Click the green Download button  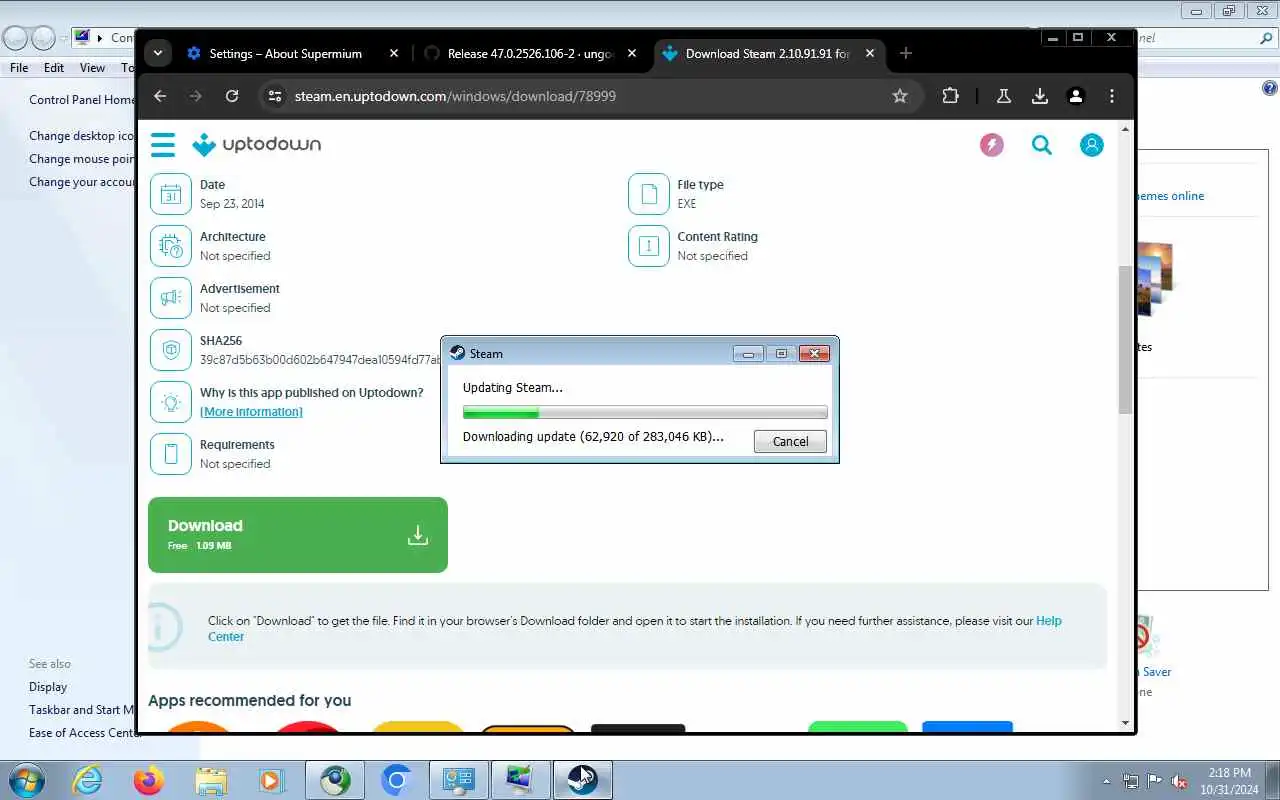click(298, 535)
